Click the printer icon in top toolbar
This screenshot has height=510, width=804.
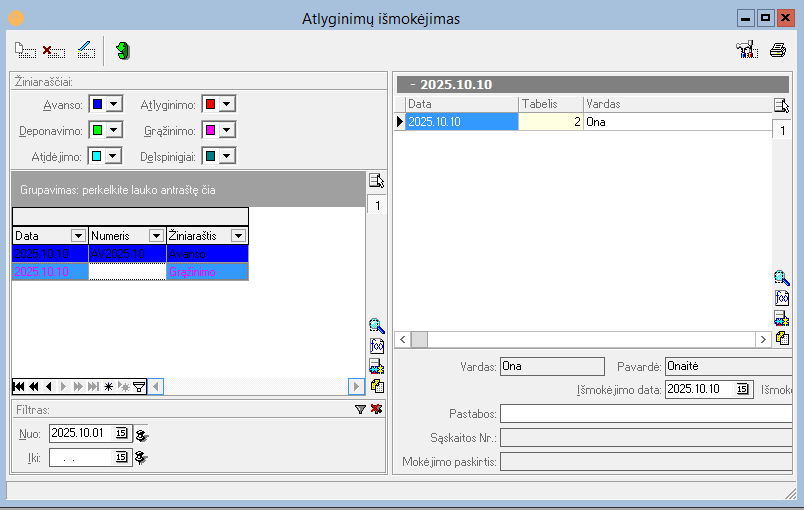point(778,50)
